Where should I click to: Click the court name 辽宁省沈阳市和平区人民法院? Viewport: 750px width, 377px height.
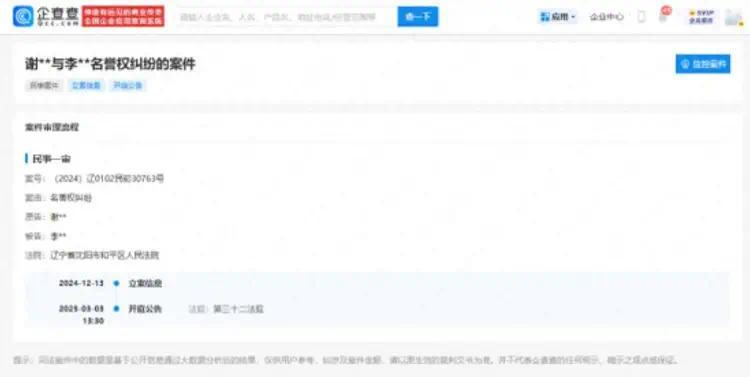point(105,255)
